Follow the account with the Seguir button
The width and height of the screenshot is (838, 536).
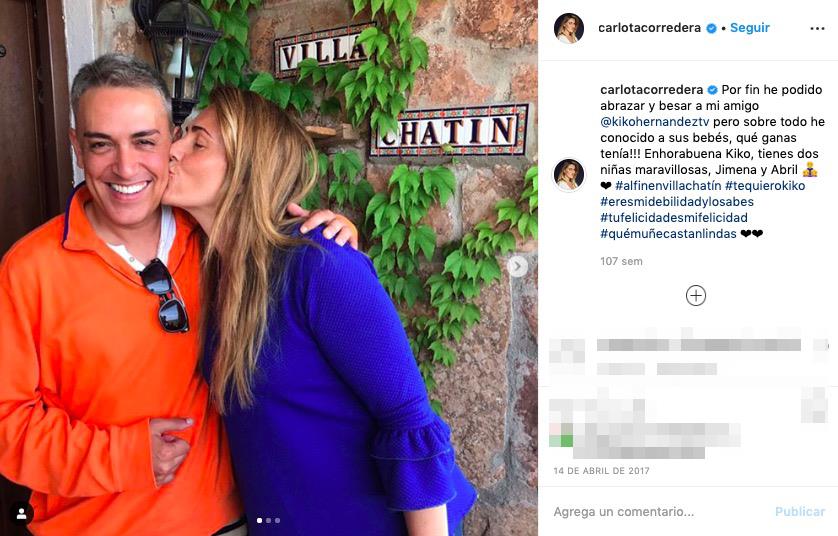point(749,28)
